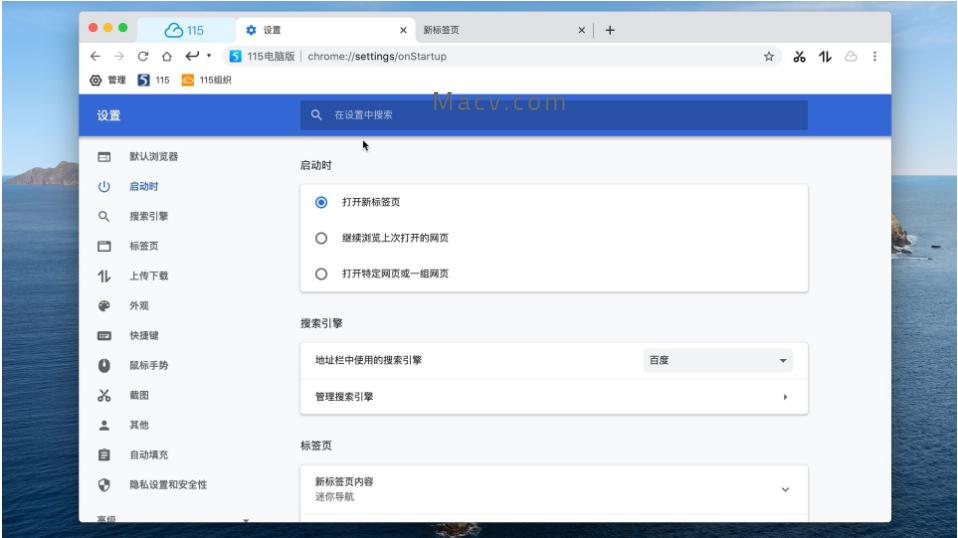958x538 pixels.
Task: Open the 115组织 bookmark
Action: [207, 80]
